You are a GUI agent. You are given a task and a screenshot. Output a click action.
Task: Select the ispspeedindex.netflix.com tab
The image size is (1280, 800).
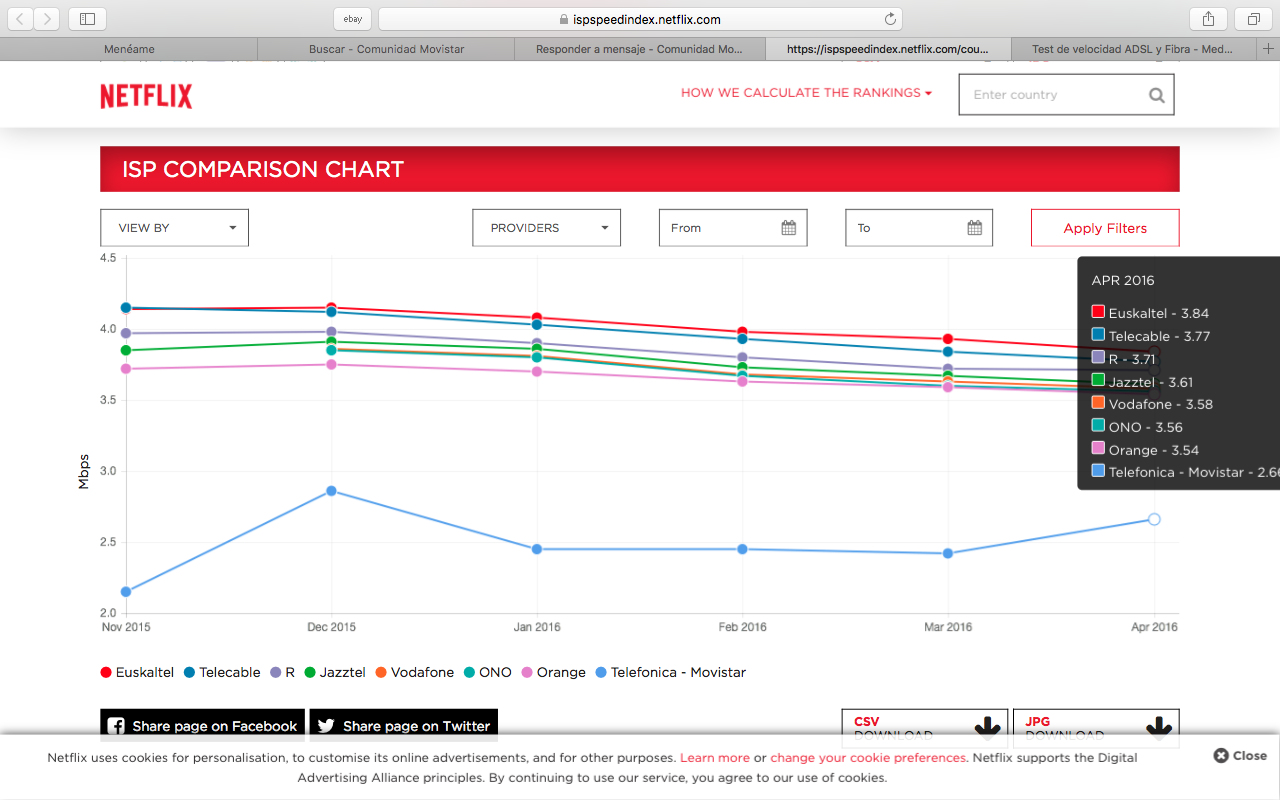click(x=888, y=49)
